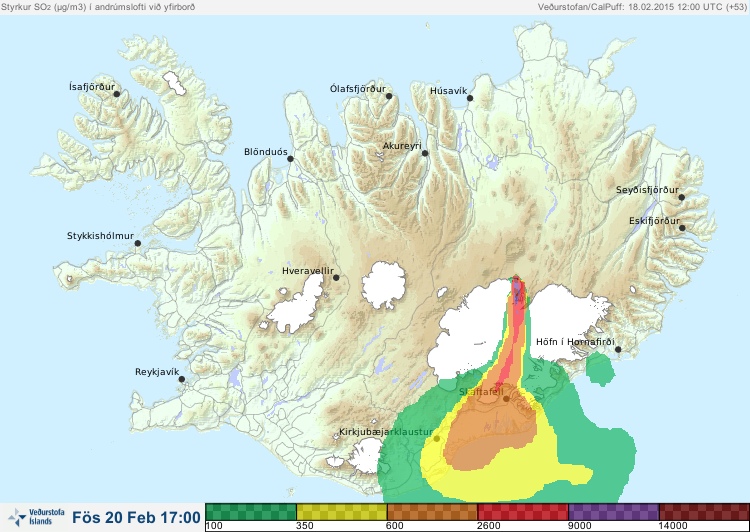Click the red high-concentration plume near the eruption source

(516, 325)
